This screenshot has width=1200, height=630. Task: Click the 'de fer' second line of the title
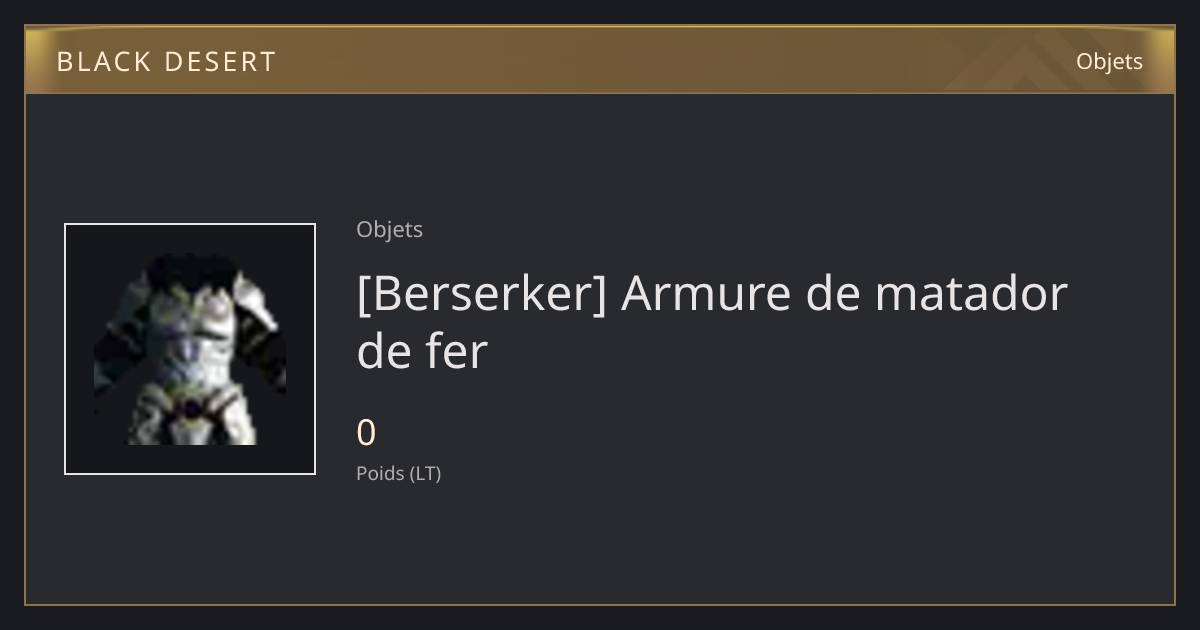[x=421, y=351]
